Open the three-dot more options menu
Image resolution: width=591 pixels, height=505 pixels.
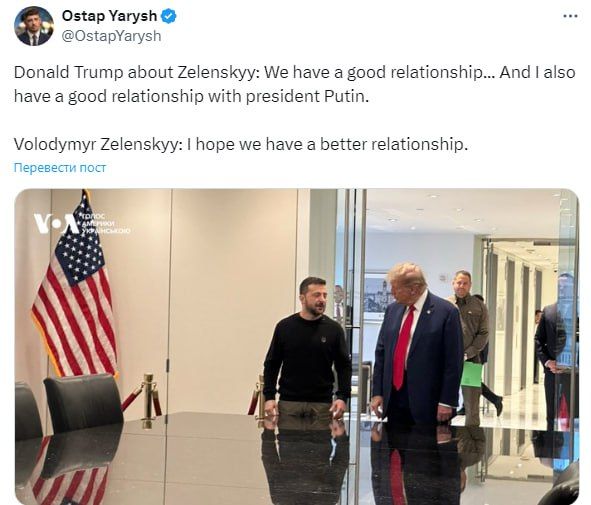coord(570,16)
